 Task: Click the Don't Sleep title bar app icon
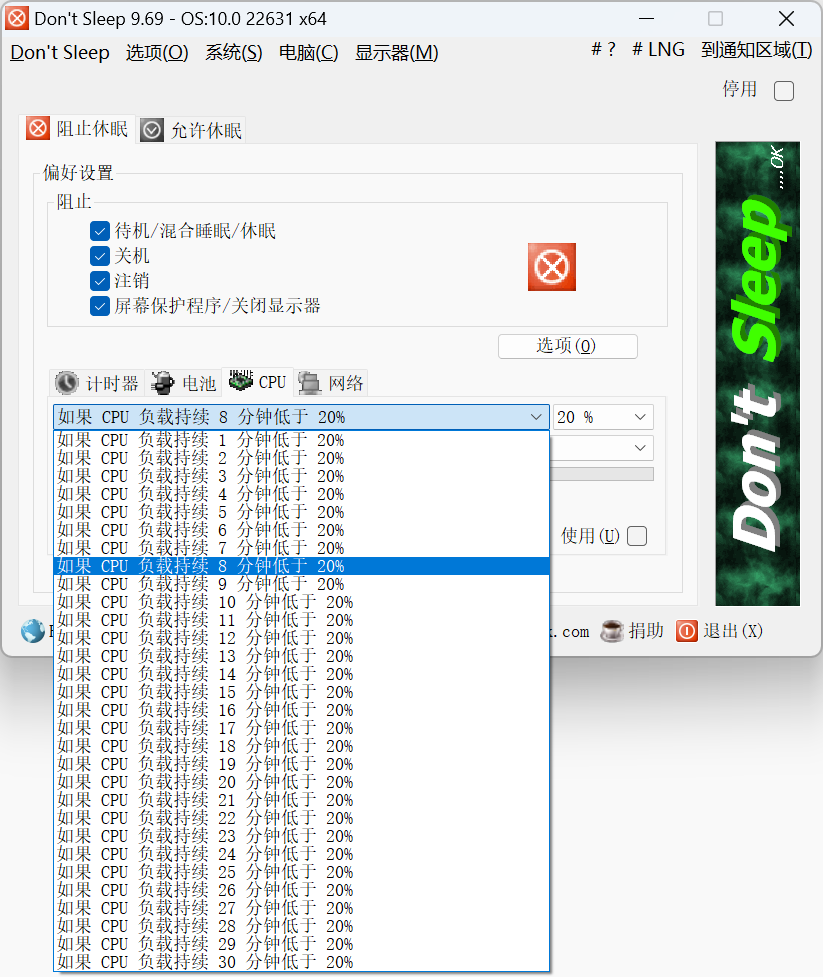coord(17,19)
